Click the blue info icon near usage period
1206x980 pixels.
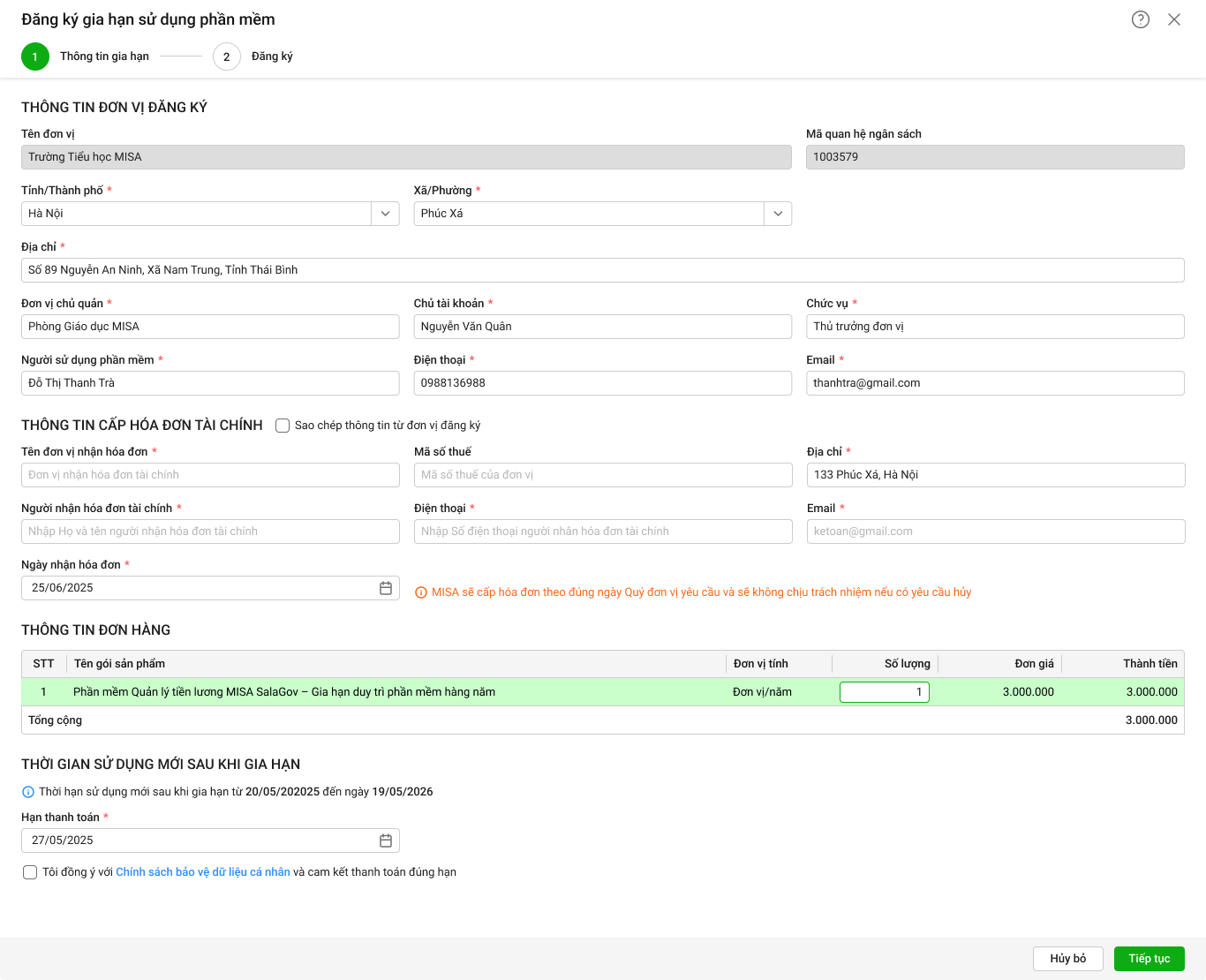coord(28,792)
